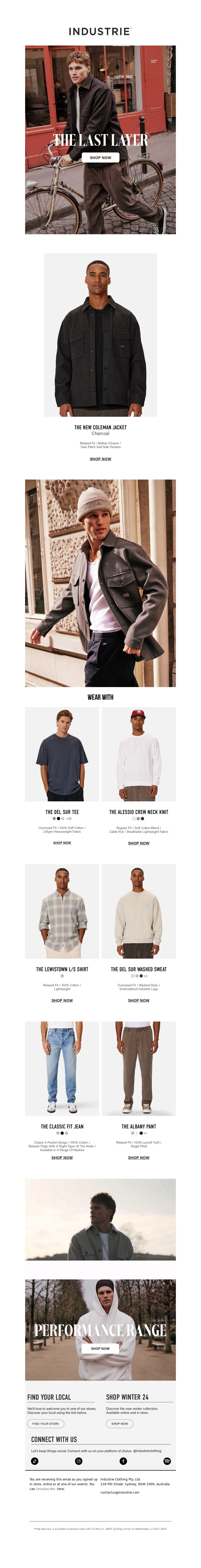The image size is (201, 1568).
Task: Click Shop Now under The Albany Pant
Action: click(x=138, y=1157)
